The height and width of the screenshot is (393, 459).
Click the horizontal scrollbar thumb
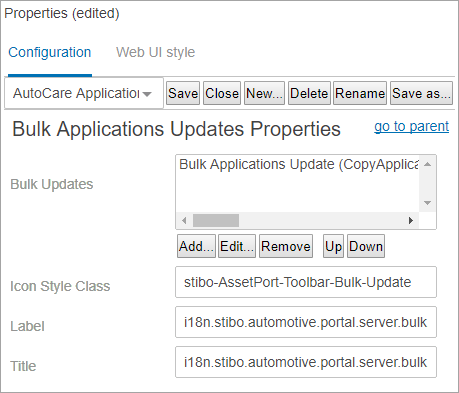pos(216,220)
